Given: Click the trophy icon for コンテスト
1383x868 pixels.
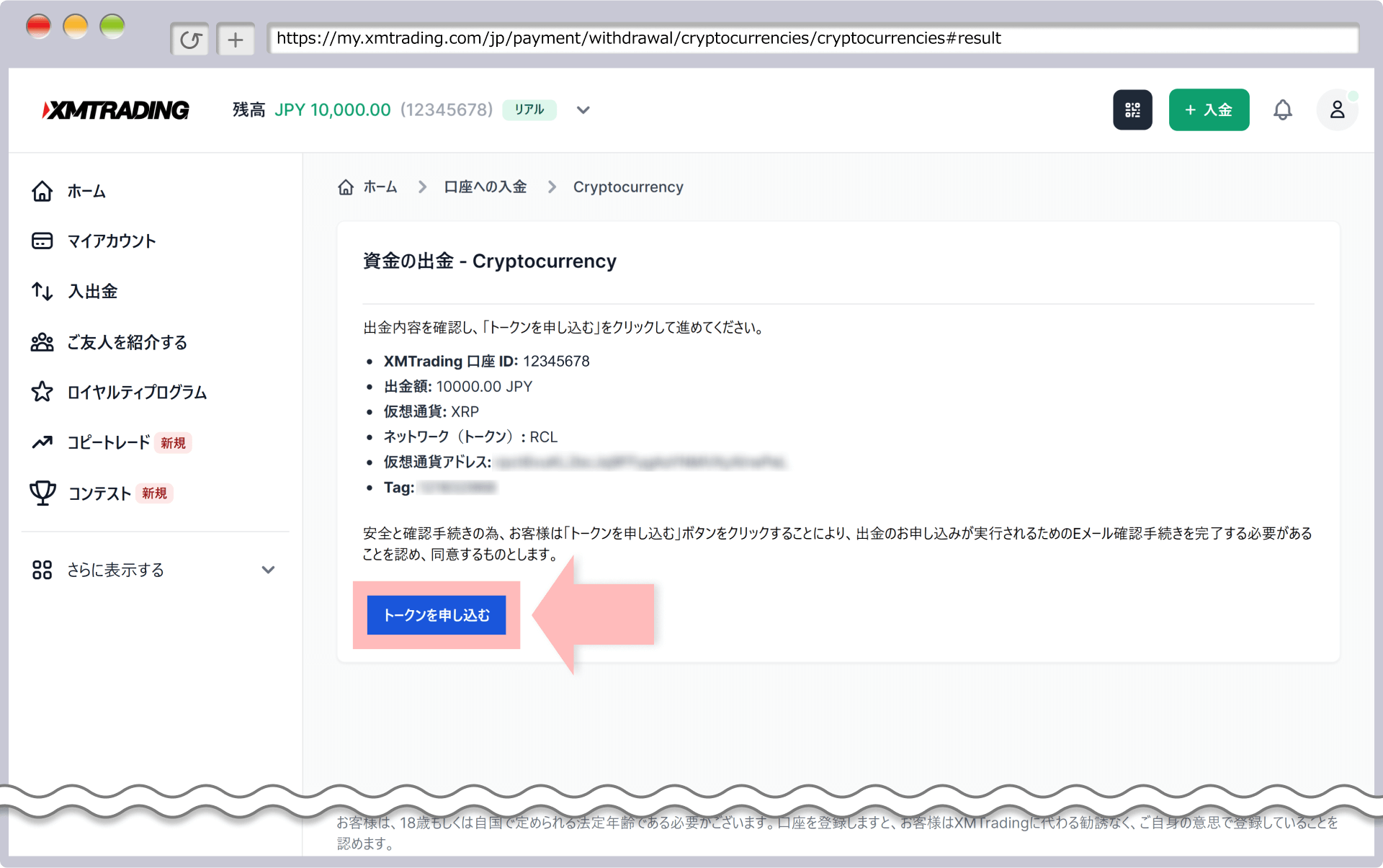Looking at the screenshot, I should coord(42,493).
